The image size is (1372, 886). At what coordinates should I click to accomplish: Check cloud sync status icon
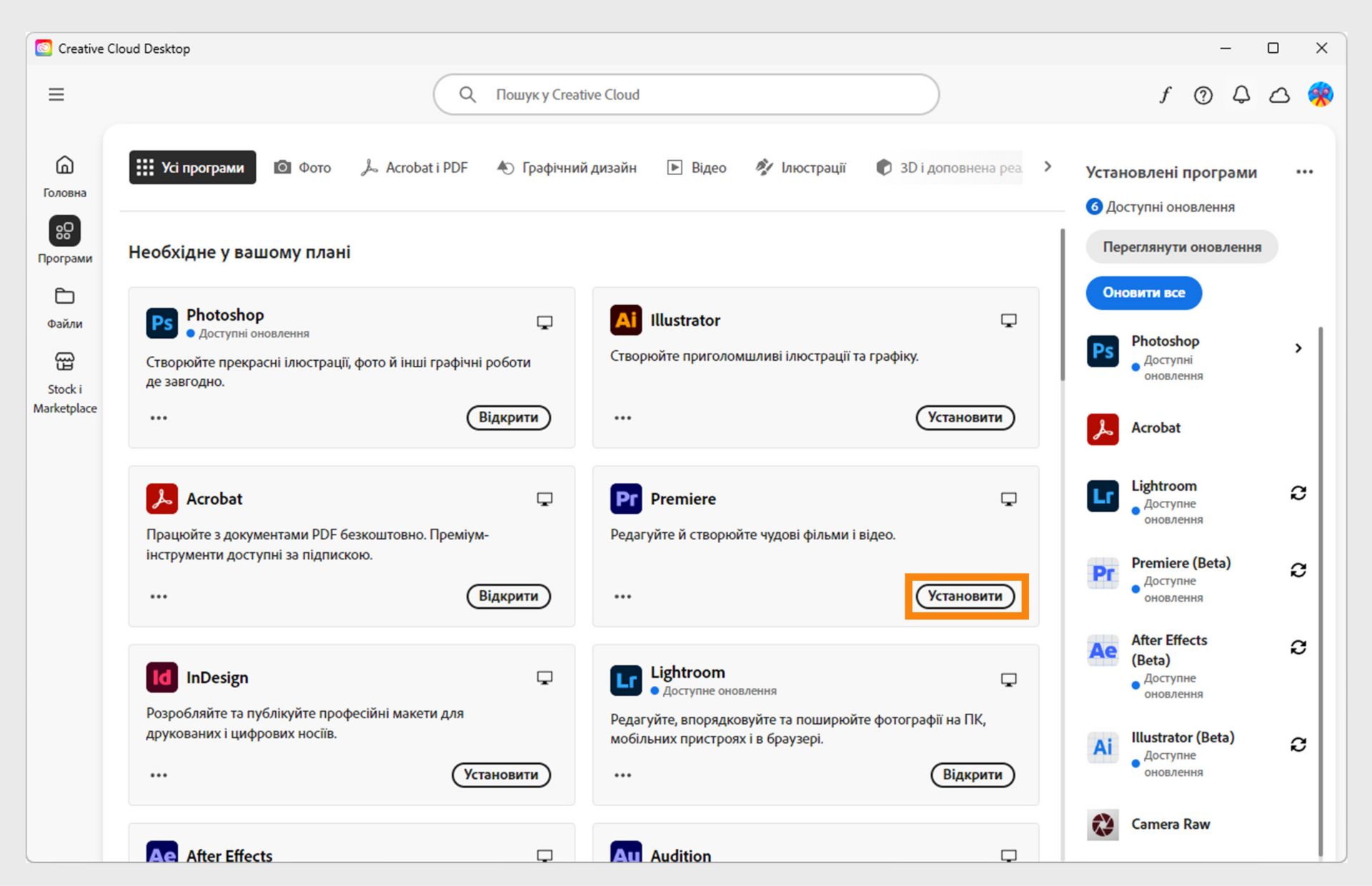tap(1279, 95)
